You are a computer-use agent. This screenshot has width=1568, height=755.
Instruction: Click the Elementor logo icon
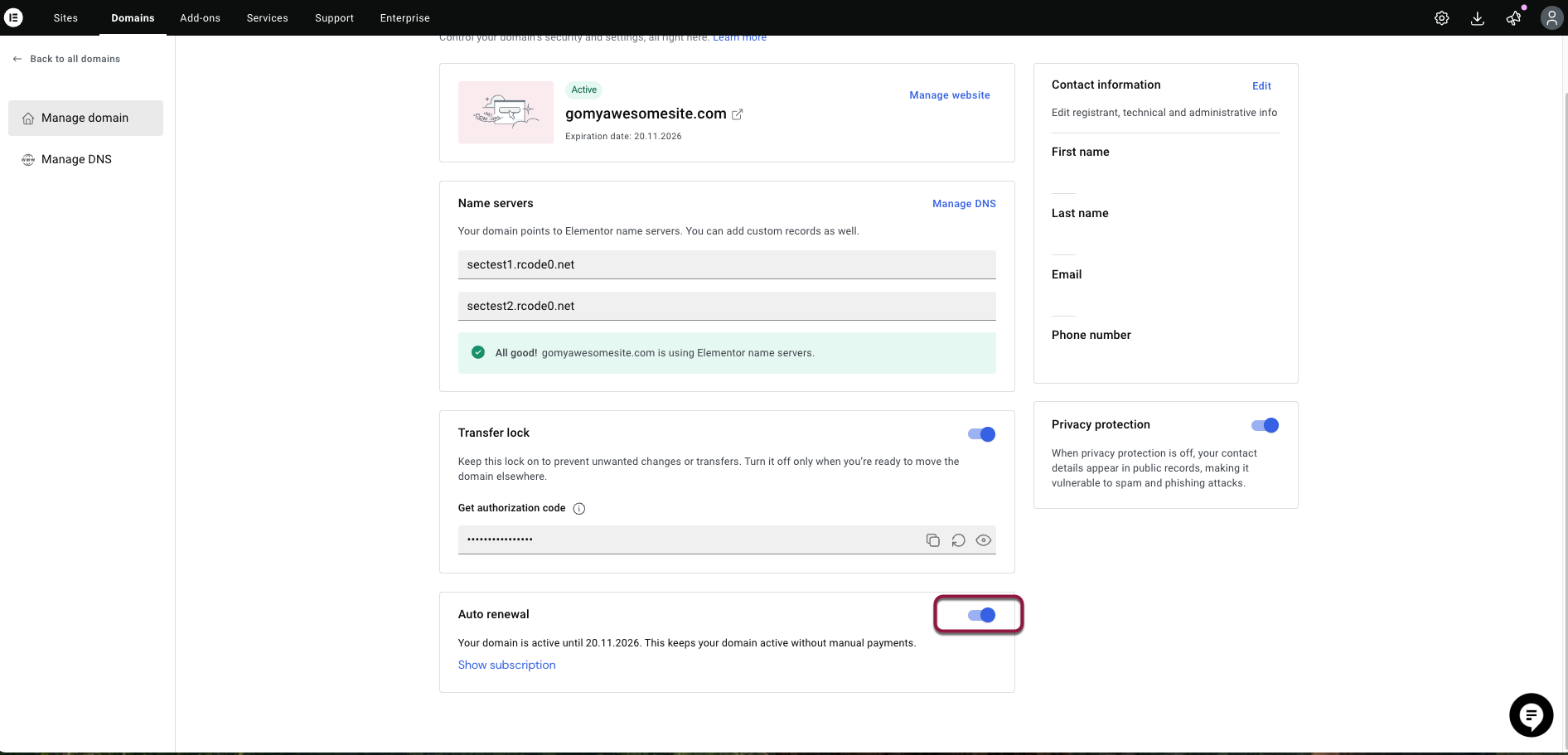coord(14,17)
